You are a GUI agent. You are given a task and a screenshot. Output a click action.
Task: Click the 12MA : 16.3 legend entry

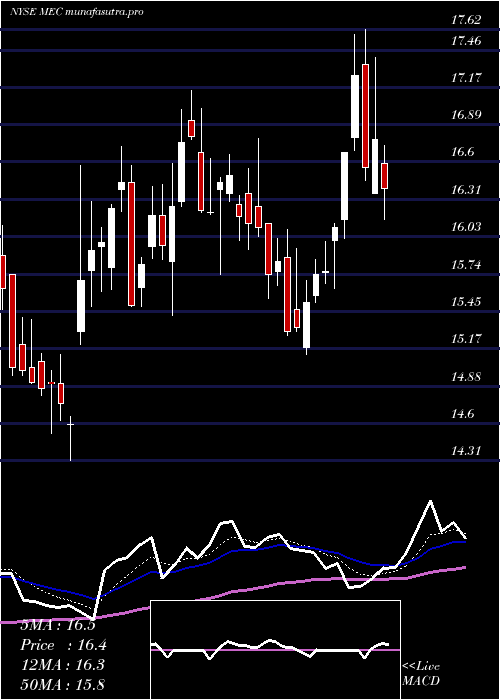(x=62, y=665)
